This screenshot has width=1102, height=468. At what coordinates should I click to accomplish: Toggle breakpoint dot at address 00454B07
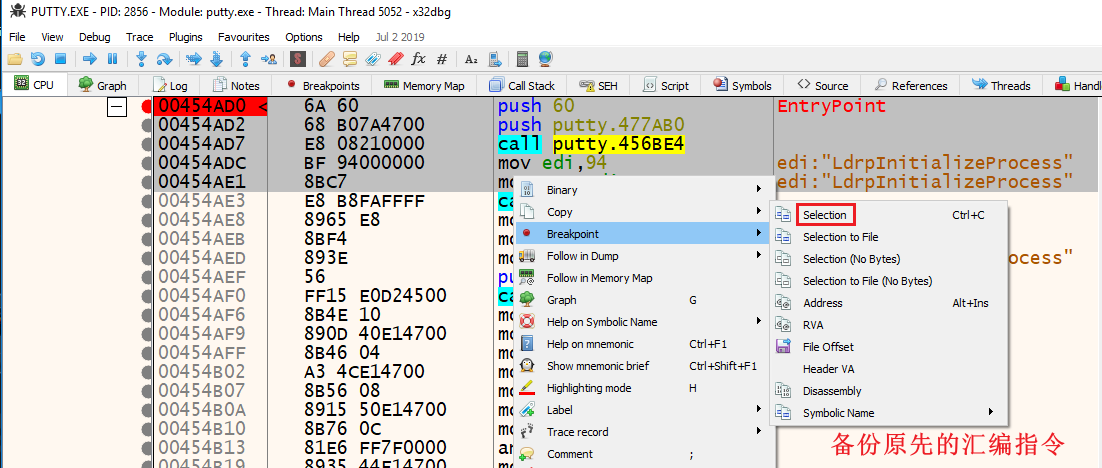pos(147,391)
